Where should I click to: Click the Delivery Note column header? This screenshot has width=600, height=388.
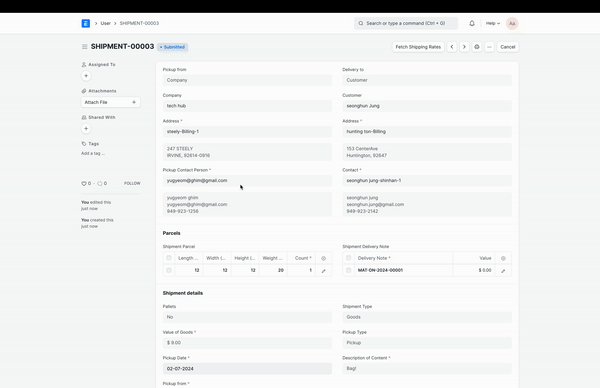(403, 258)
